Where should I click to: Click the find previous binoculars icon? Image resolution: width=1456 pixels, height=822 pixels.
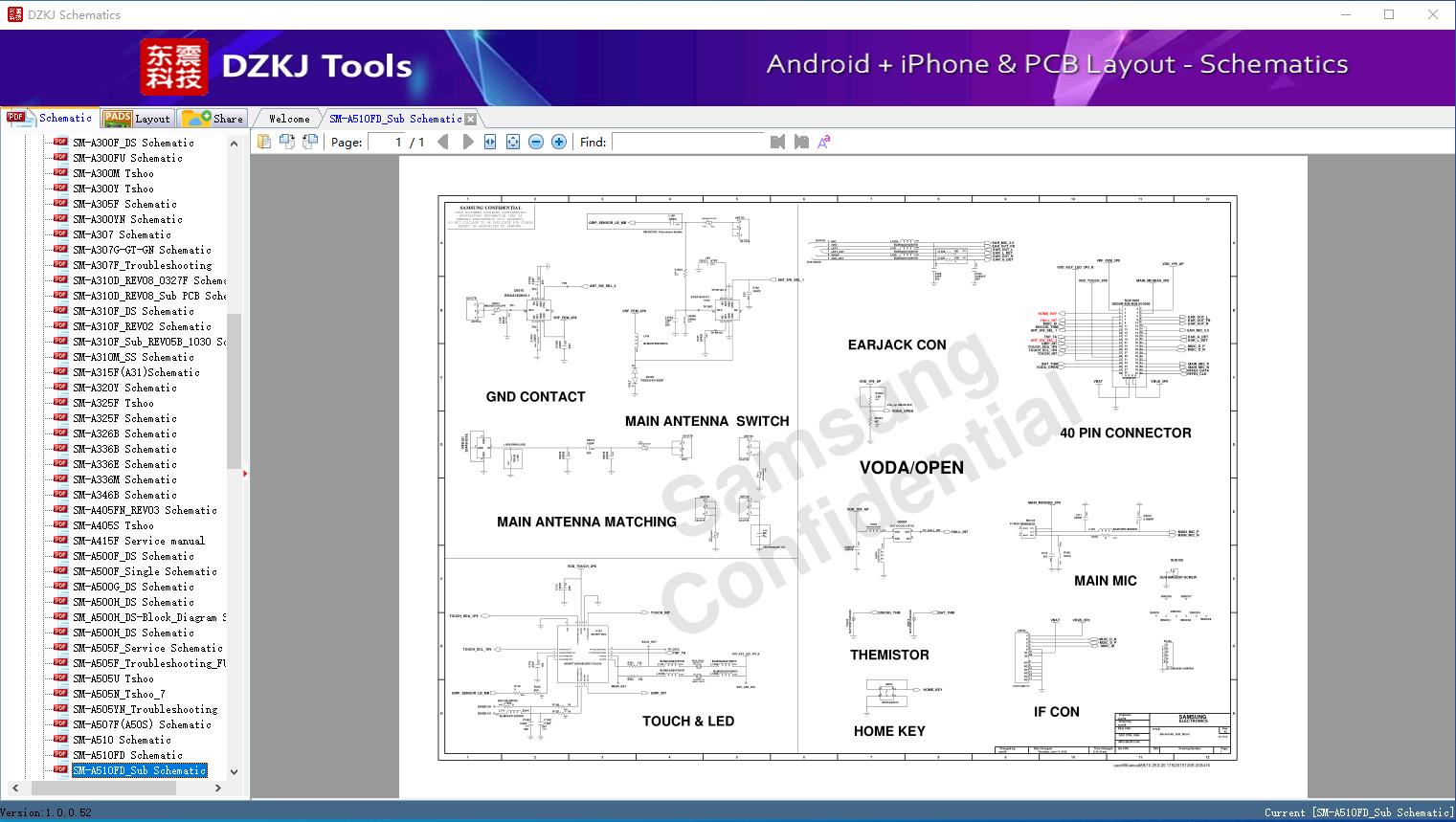coord(777,142)
